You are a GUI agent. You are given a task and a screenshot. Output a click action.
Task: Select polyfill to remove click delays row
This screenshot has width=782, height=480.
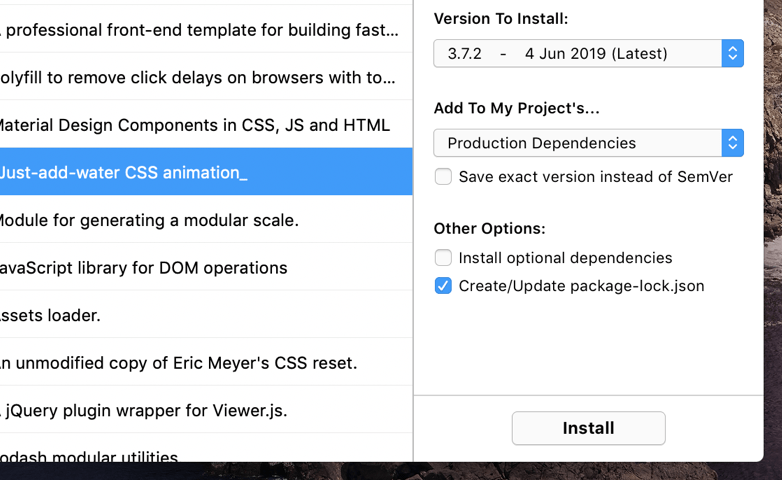tap(206, 76)
